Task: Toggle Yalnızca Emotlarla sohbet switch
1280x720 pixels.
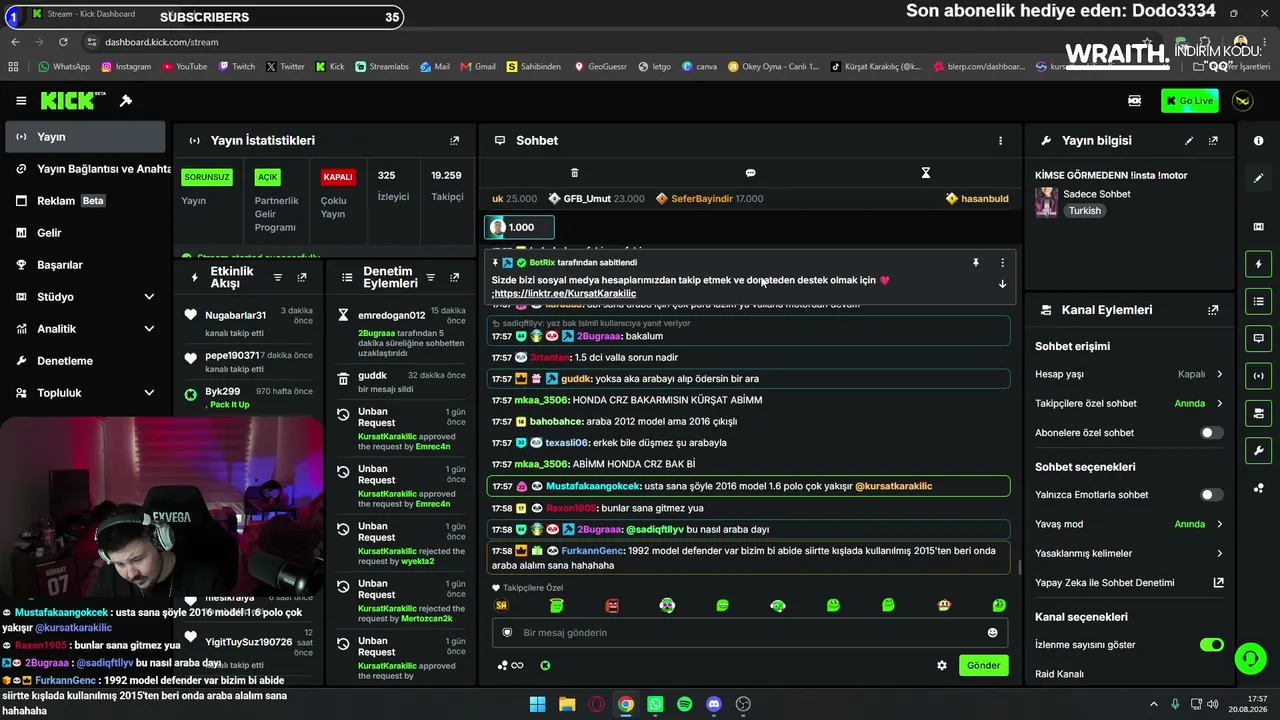Action: 1211,495
